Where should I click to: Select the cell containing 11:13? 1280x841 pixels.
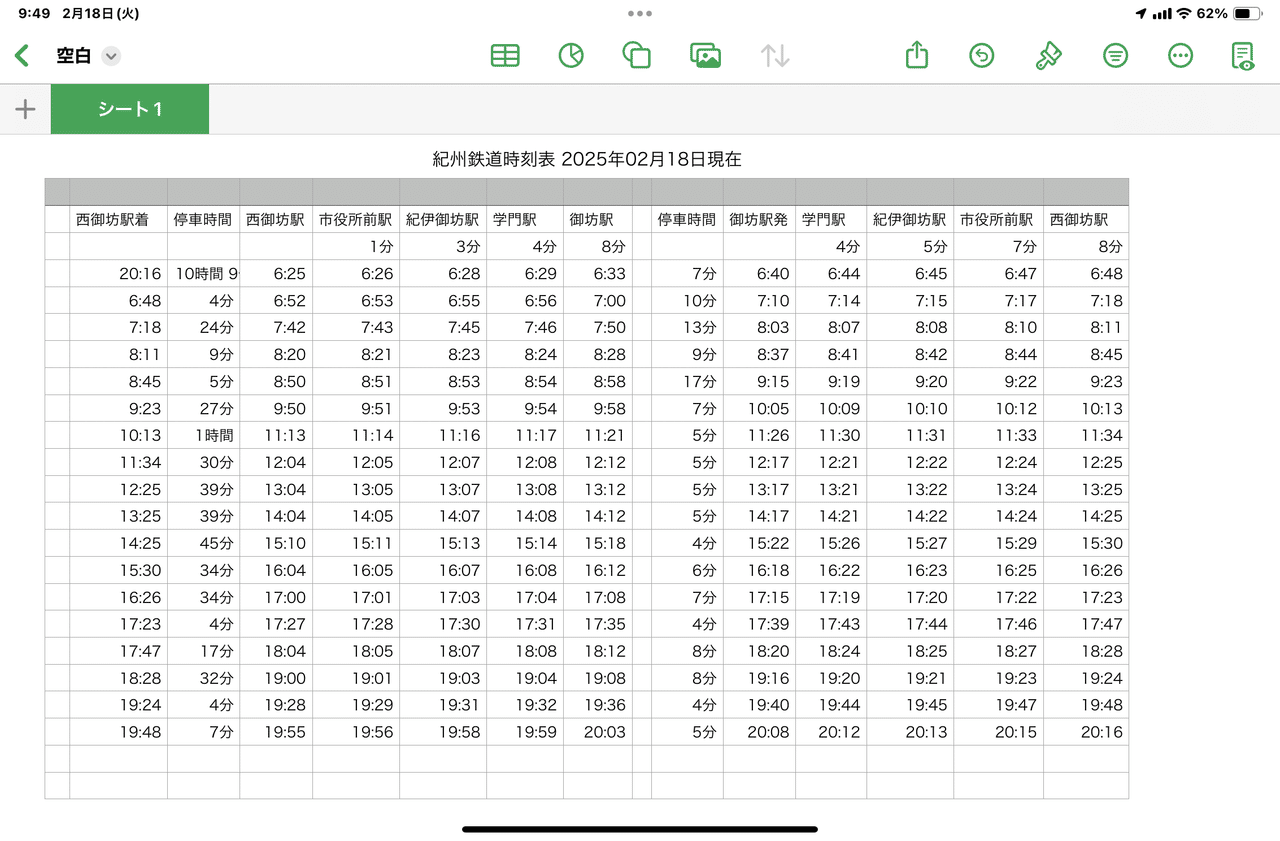[x=276, y=436]
